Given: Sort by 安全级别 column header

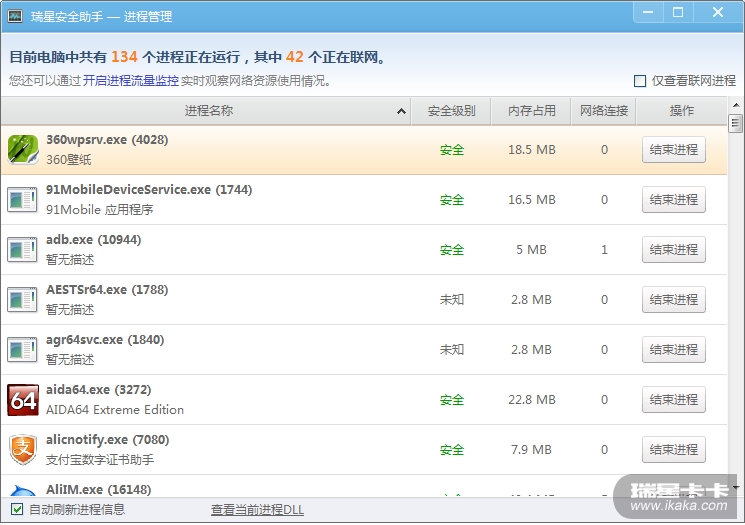Looking at the screenshot, I should (x=451, y=111).
